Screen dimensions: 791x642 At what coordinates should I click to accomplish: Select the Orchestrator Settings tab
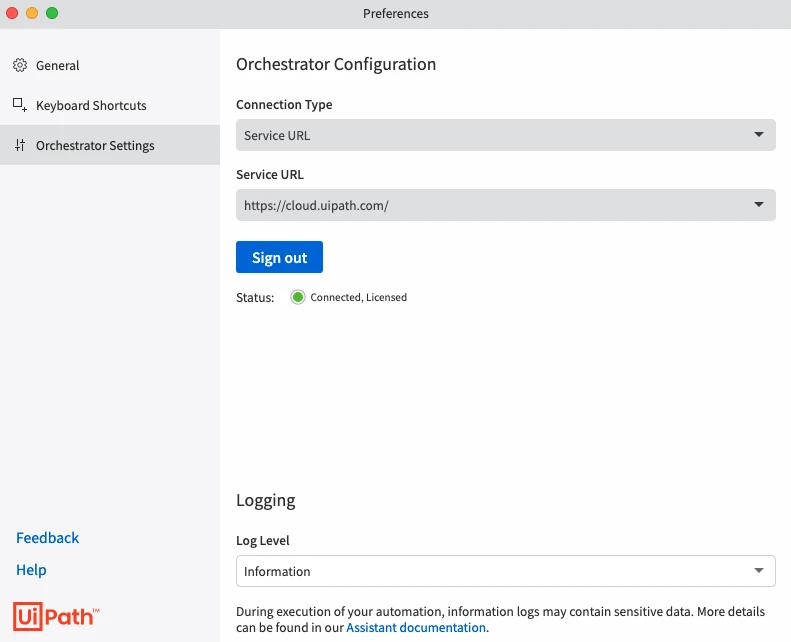click(x=110, y=145)
